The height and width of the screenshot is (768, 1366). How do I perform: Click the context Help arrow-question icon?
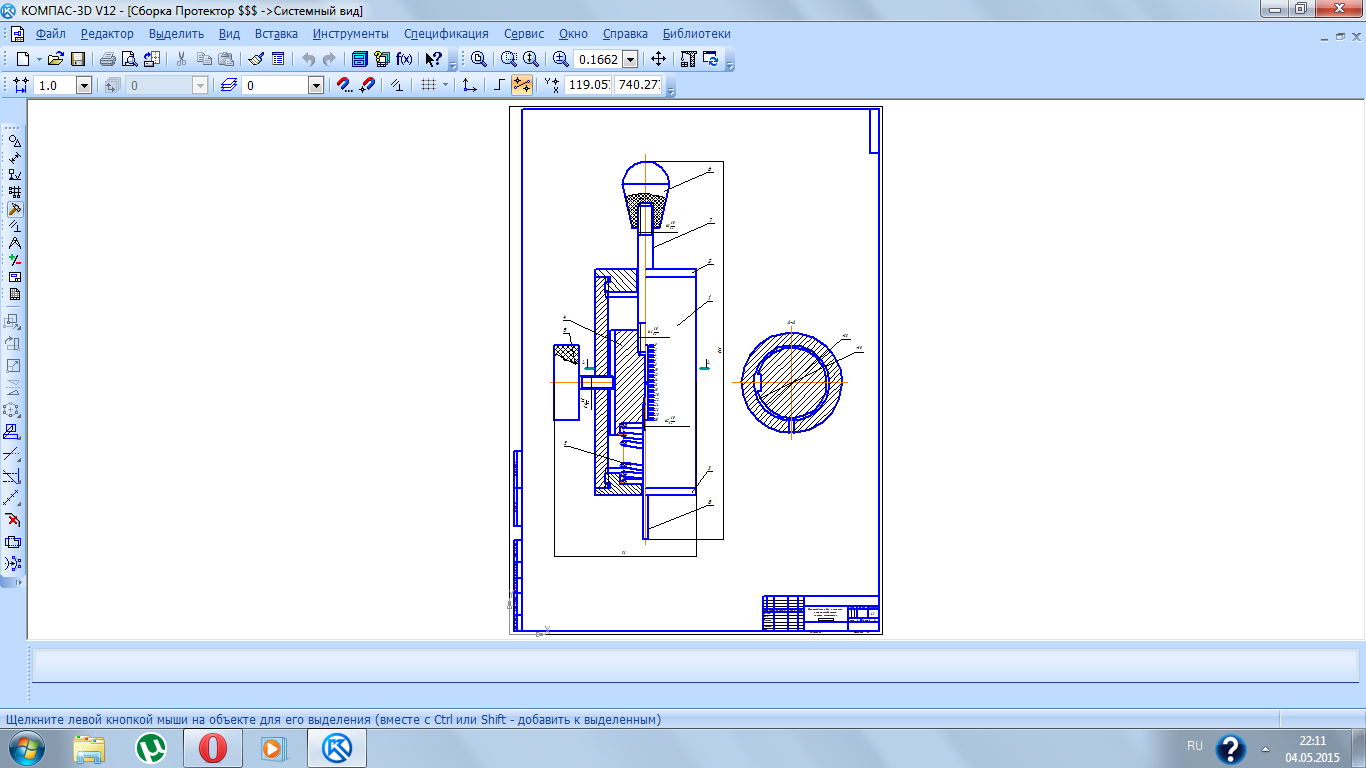[x=433, y=59]
